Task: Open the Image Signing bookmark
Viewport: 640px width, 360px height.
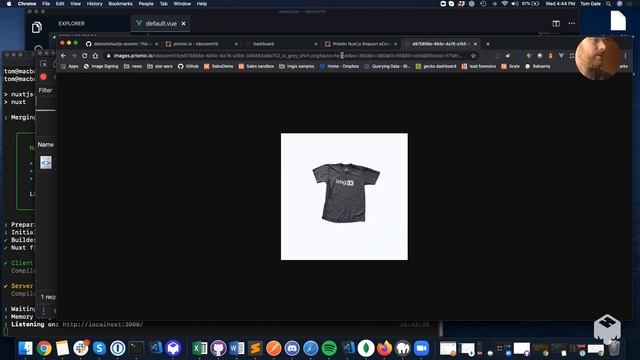Action: [x=101, y=66]
